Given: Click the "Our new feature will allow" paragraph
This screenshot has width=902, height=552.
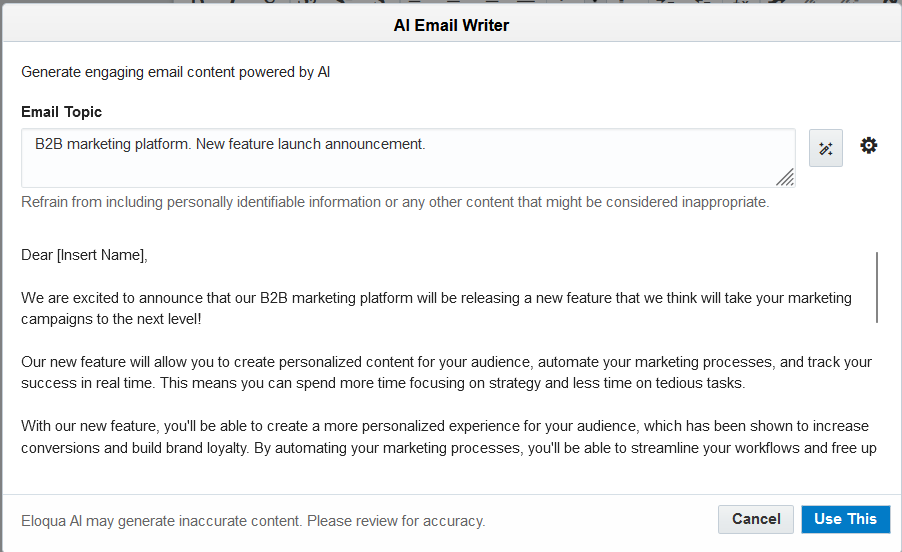Looking at the screenshot, I should pos(446,373).
